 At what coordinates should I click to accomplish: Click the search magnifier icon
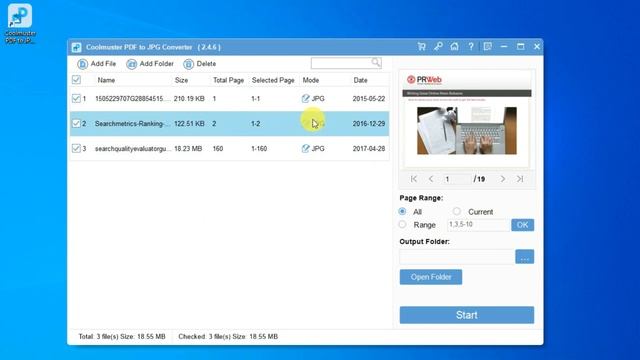(376, 62)
